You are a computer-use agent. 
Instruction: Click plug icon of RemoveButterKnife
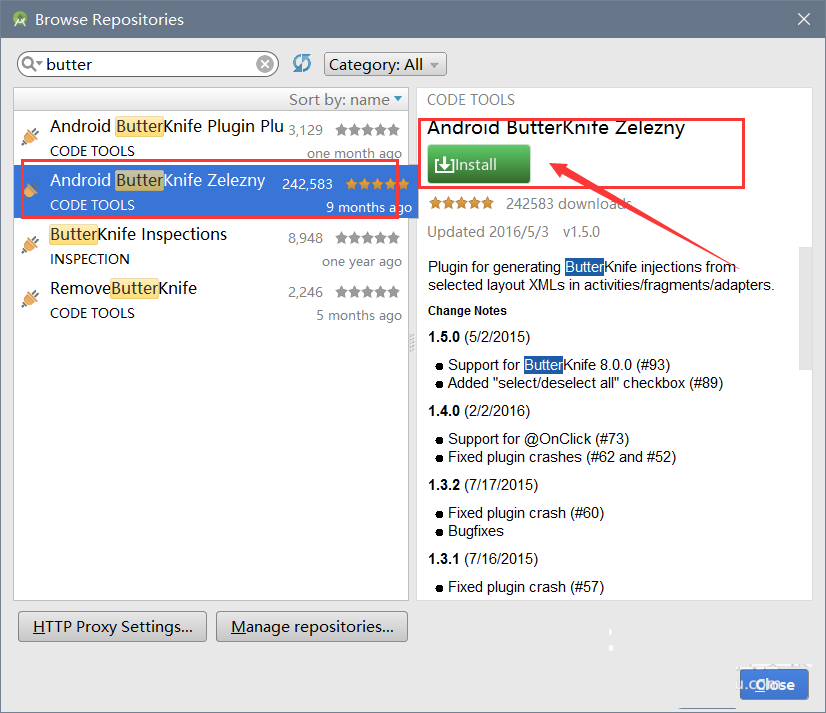(31, 298)
